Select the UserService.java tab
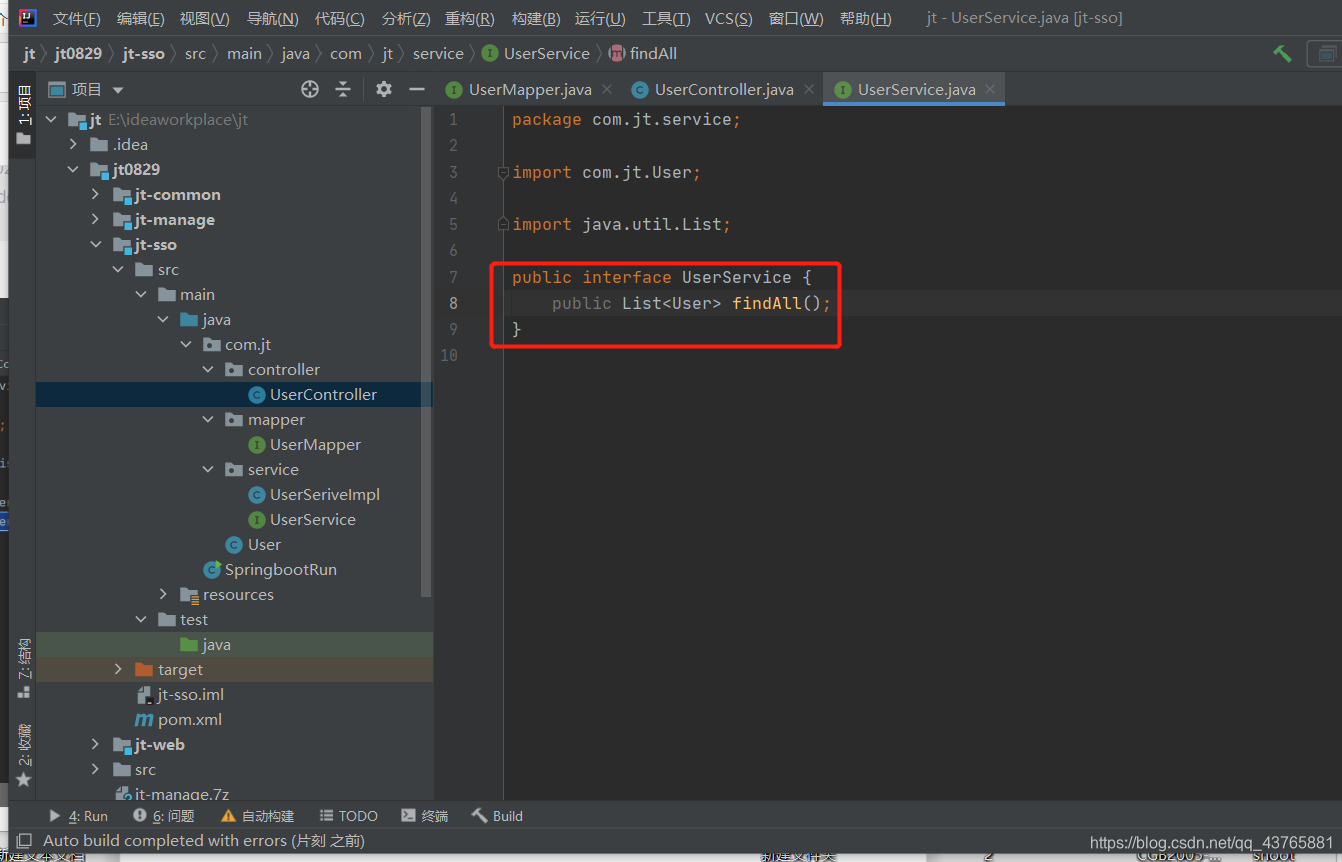1342x862 pixels. pos(916,89)
